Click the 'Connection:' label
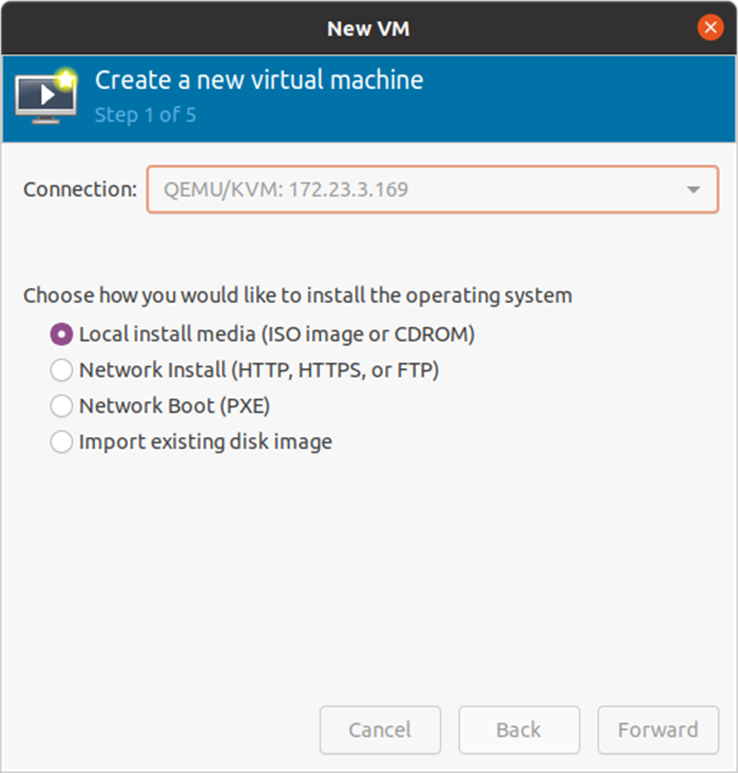 pos(80,189)
